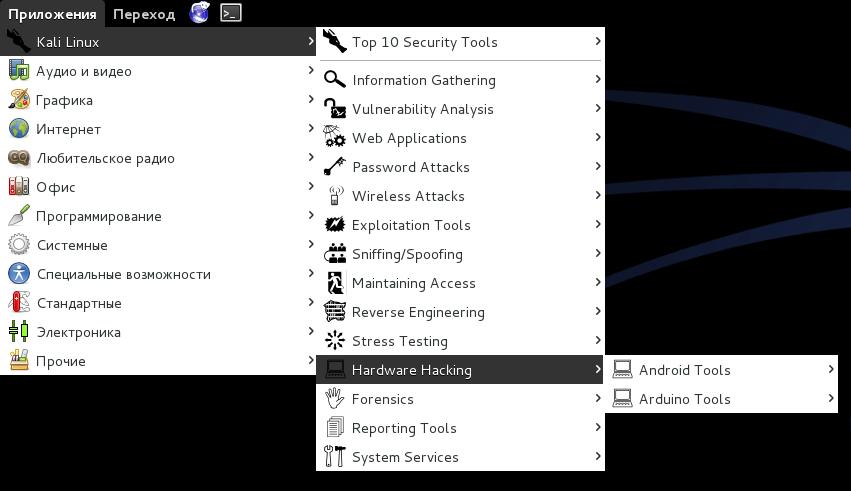This screenshot has width=851, height=491.
Task: Select Sniffing/Spoofing menu entry
Action: [x=407, y=254]
